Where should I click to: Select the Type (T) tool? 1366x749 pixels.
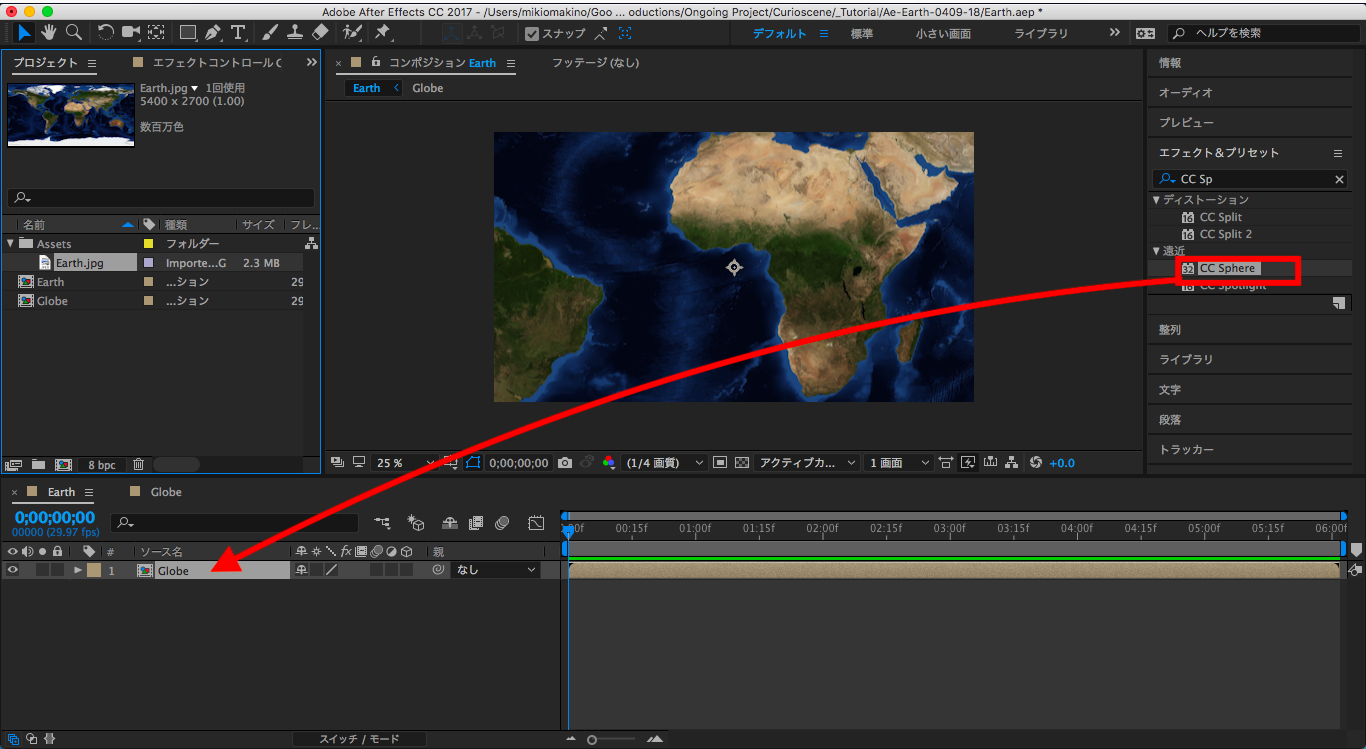[x=238, y=33]
